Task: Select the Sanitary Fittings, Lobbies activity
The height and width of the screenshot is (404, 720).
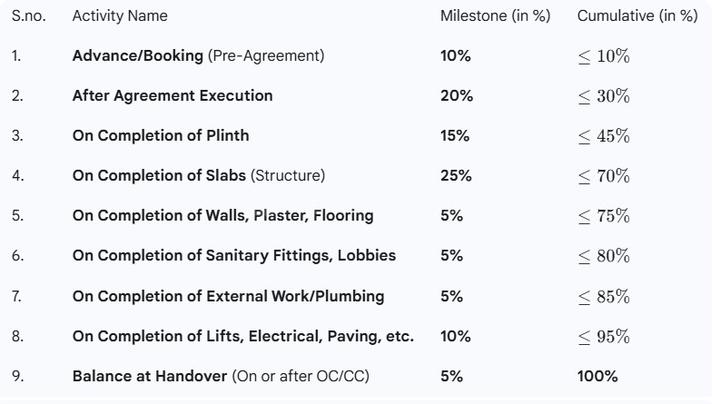Action: [x=234, y=256]
